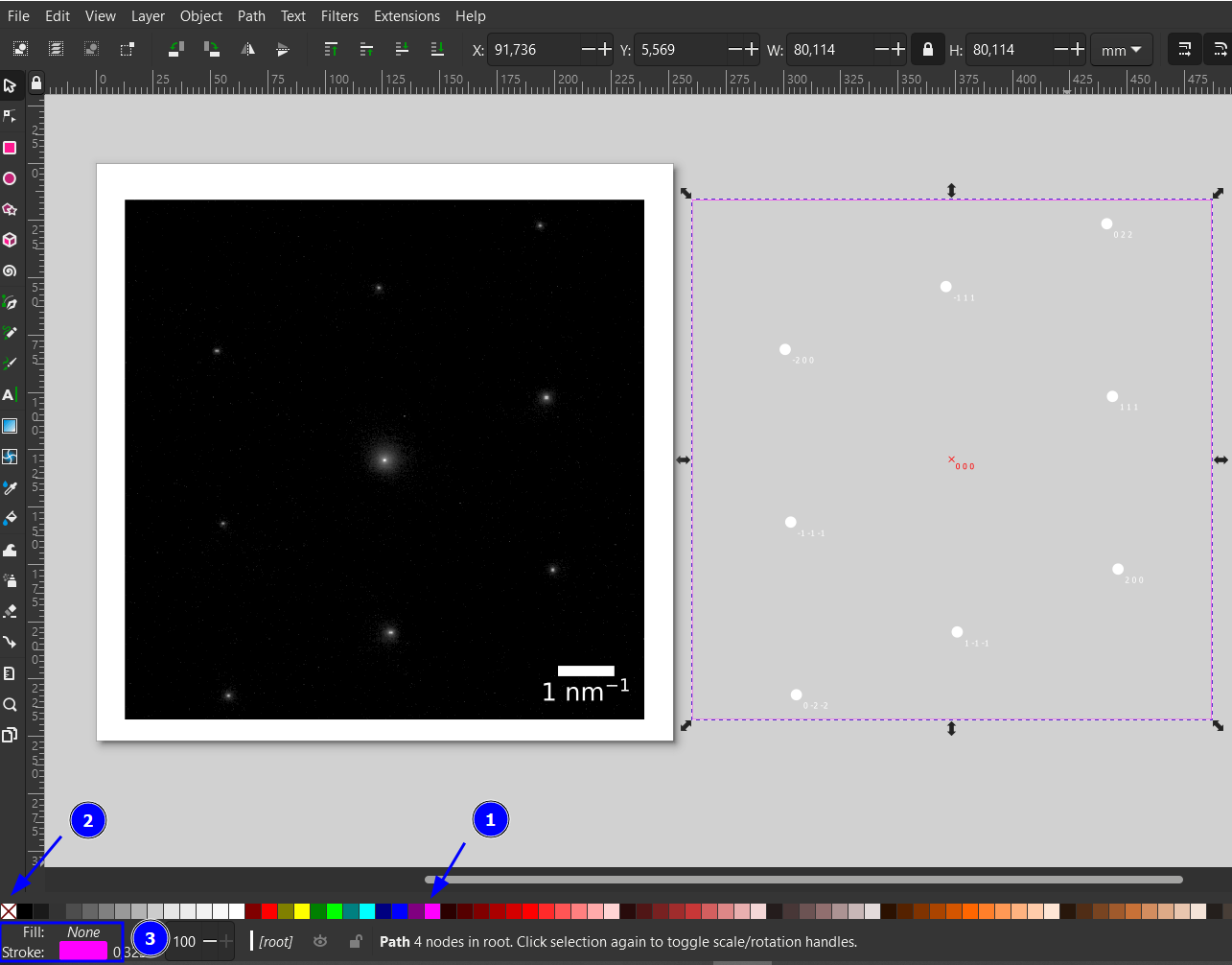Select the Dropper color picker tool
Screen dimensions: 1232x965
(x=10, y=488)
